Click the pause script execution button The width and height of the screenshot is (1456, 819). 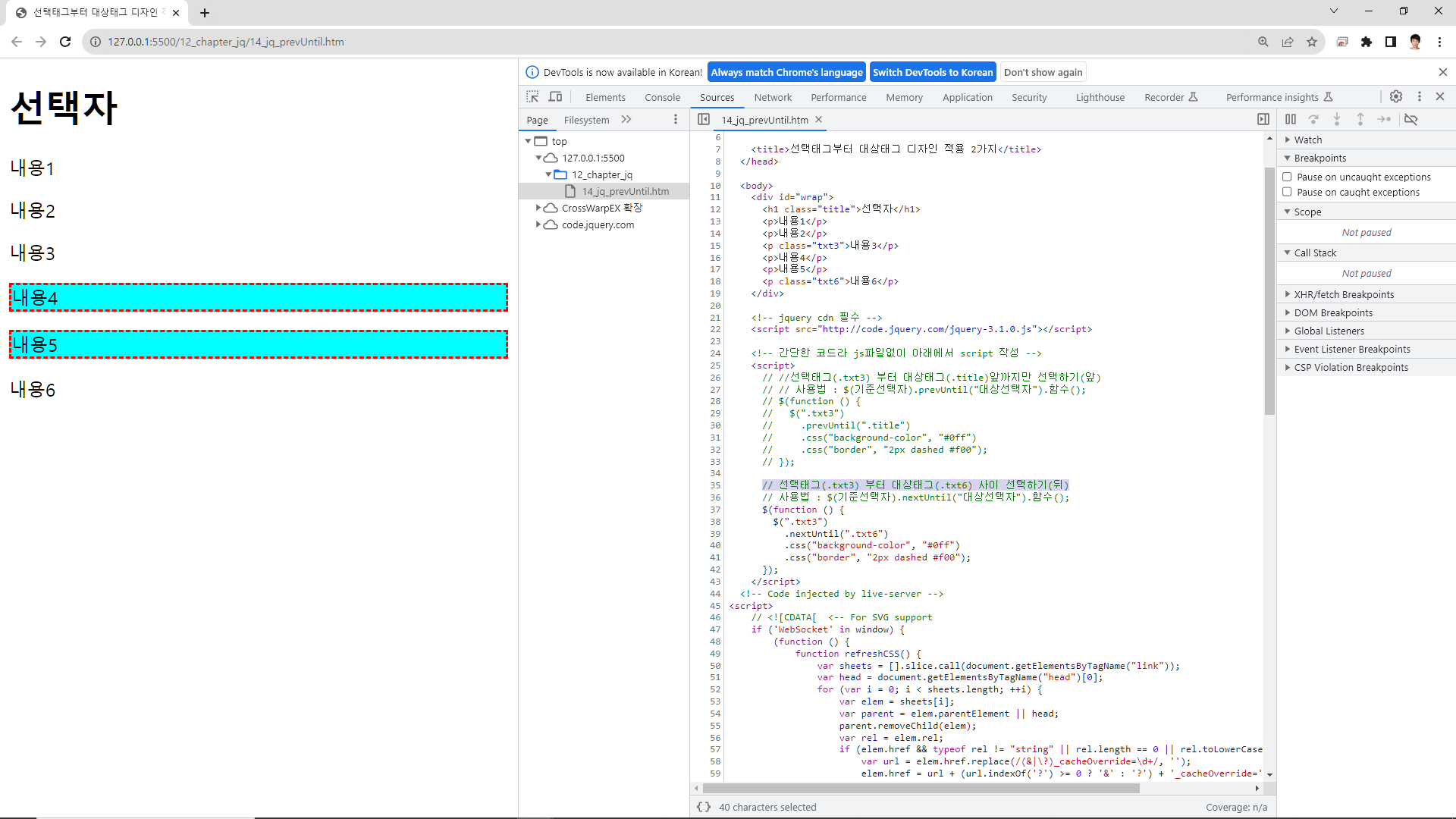click(1291, 119)
